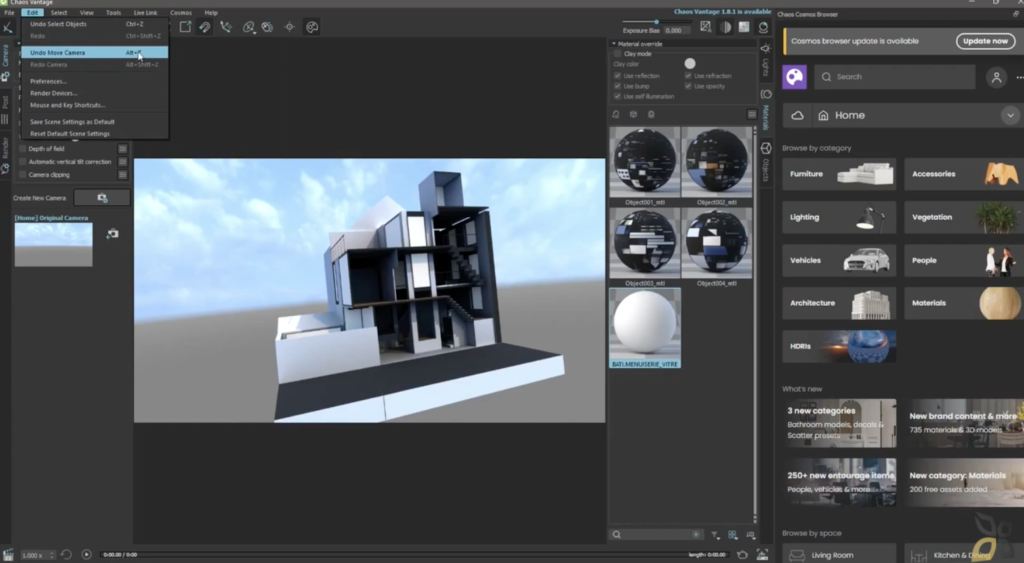Click the Exposure Bias value field
Screen dimensions: 1024x563
pos(675,31)
